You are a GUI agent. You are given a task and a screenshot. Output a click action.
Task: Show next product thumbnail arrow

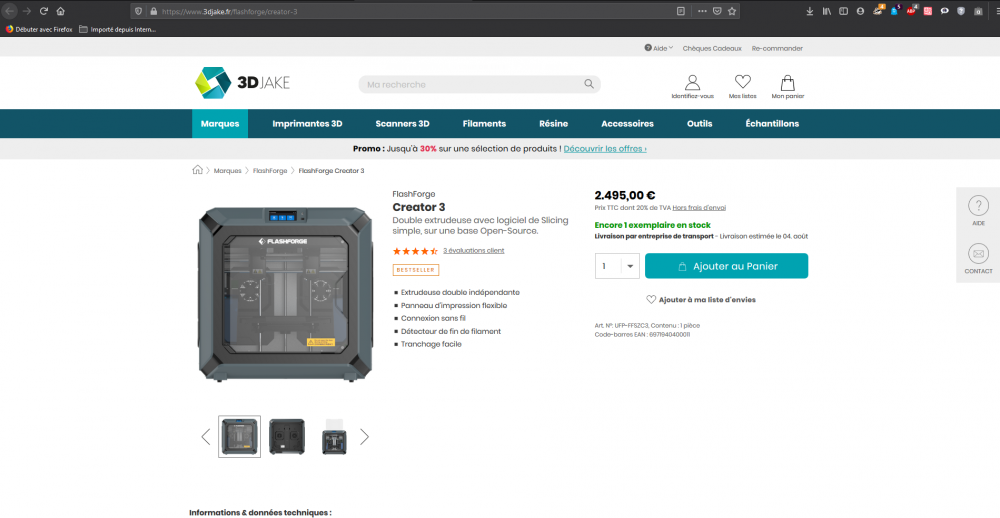tap(364, 436)
